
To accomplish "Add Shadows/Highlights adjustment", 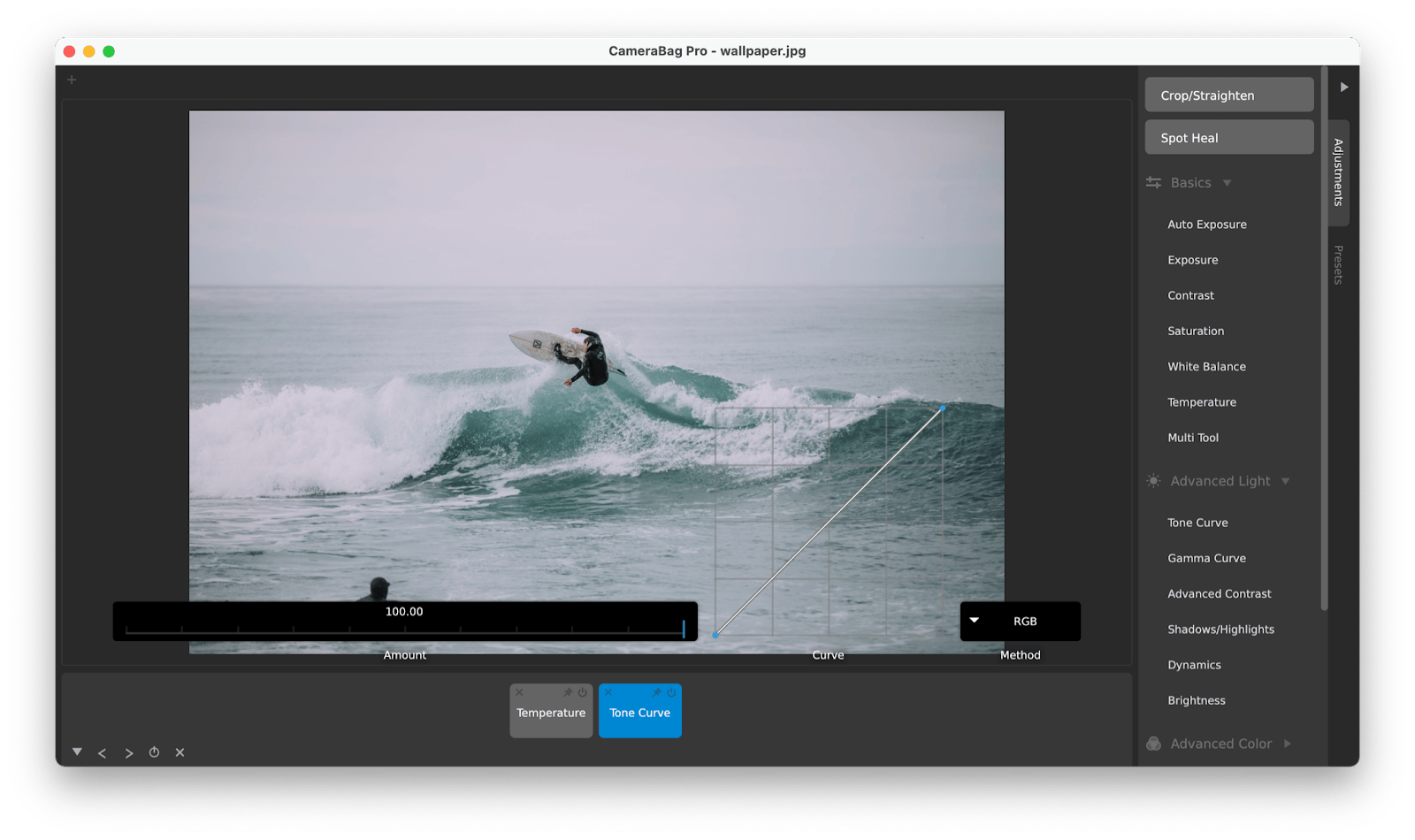I will [1220, 630].
